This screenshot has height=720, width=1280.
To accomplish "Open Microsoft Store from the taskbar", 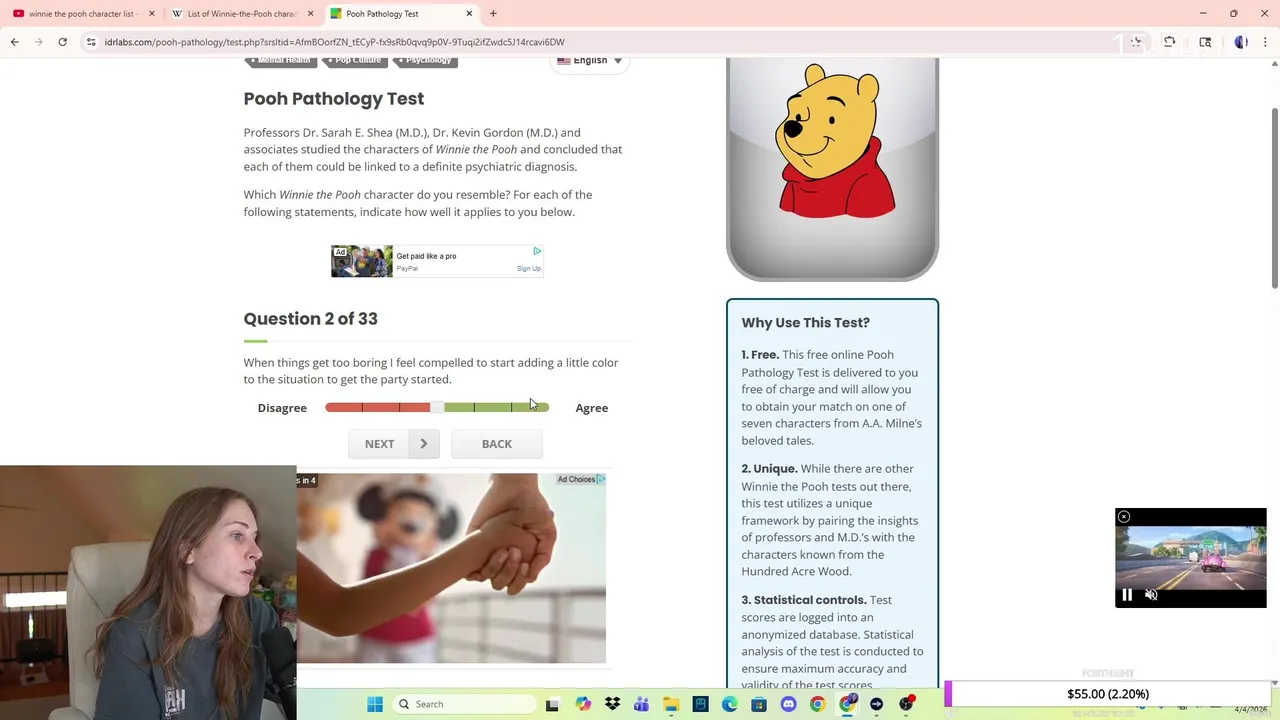I will coord(759,704).
